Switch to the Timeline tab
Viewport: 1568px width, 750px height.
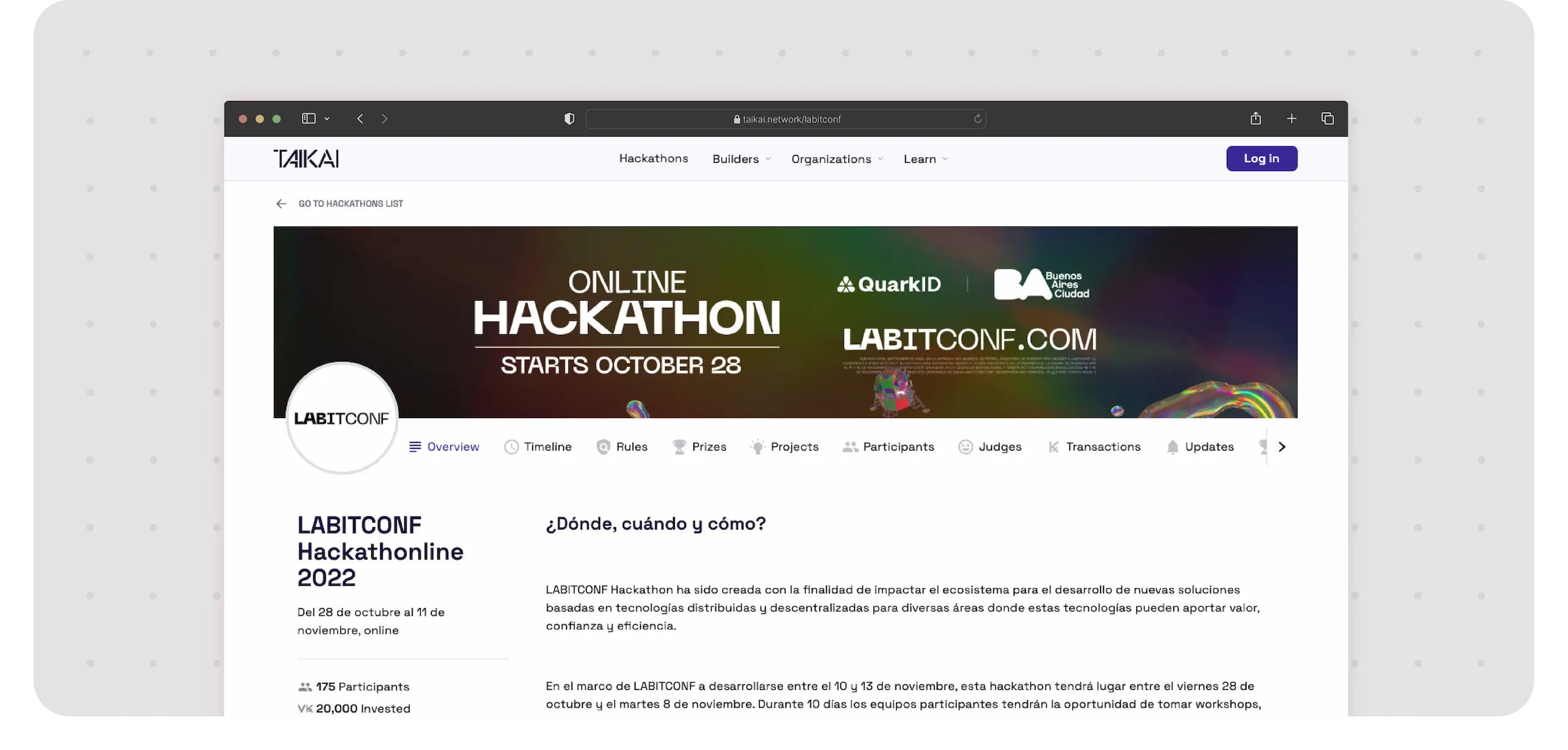pos(538,447)
